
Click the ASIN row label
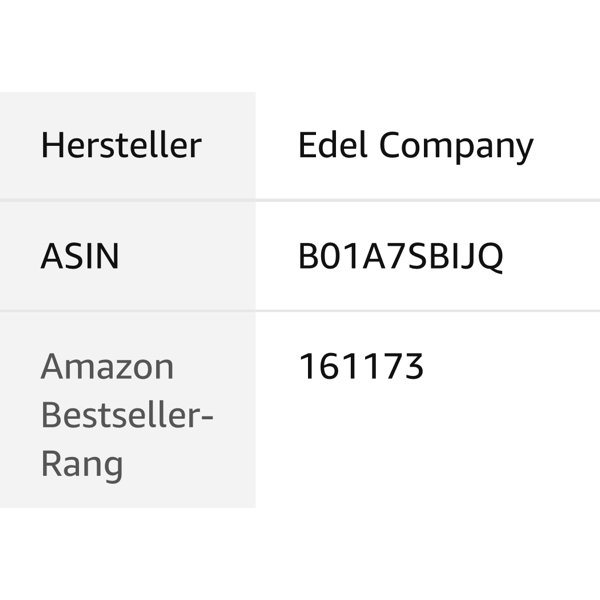[x=79, y=257]
